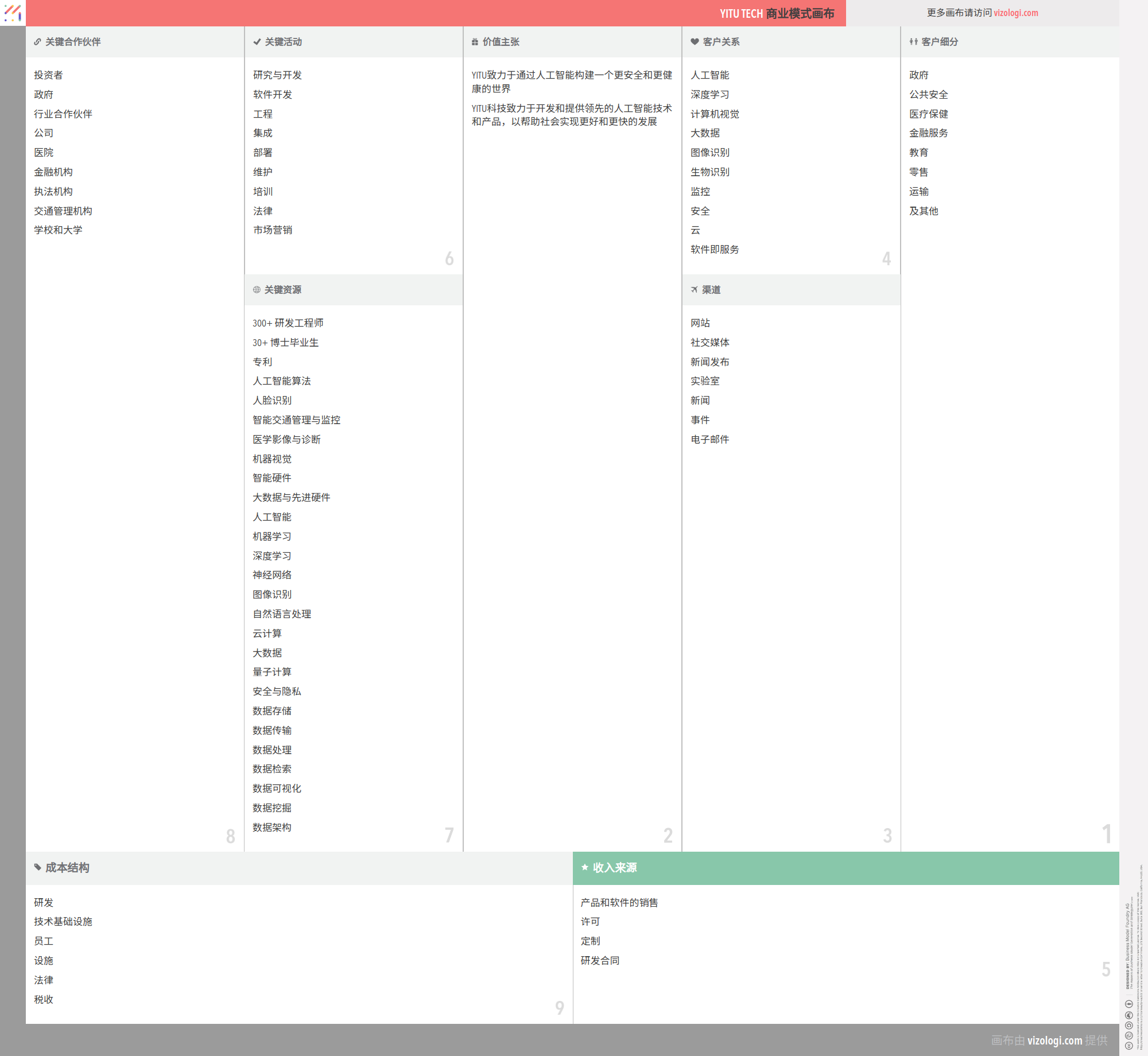Click the YITU TECH 商业模式画布 title
This screenshot has width=1148, height=1056.
(x=777, y=13)
